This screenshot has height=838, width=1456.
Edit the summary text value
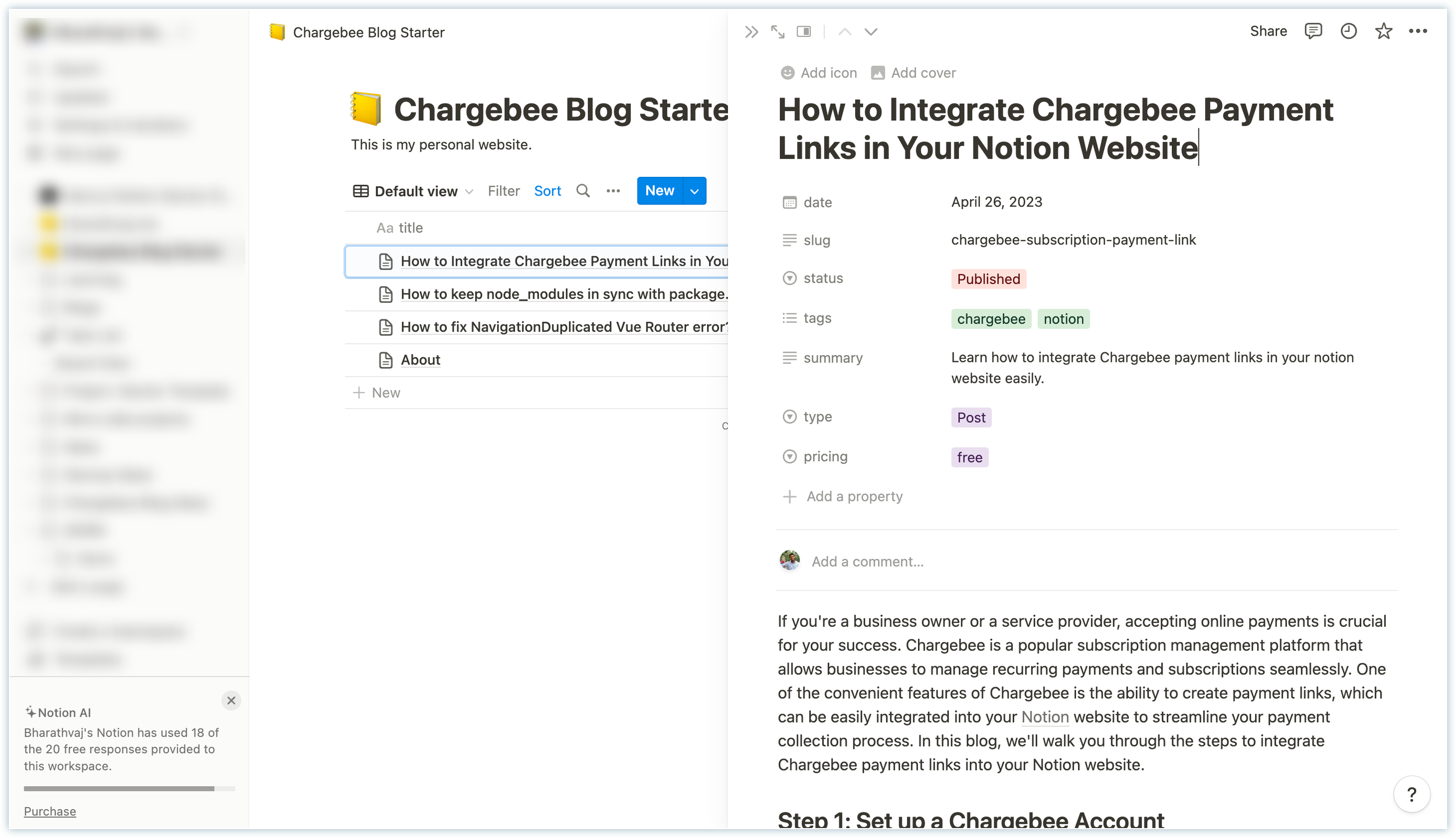coord(1151,368)
